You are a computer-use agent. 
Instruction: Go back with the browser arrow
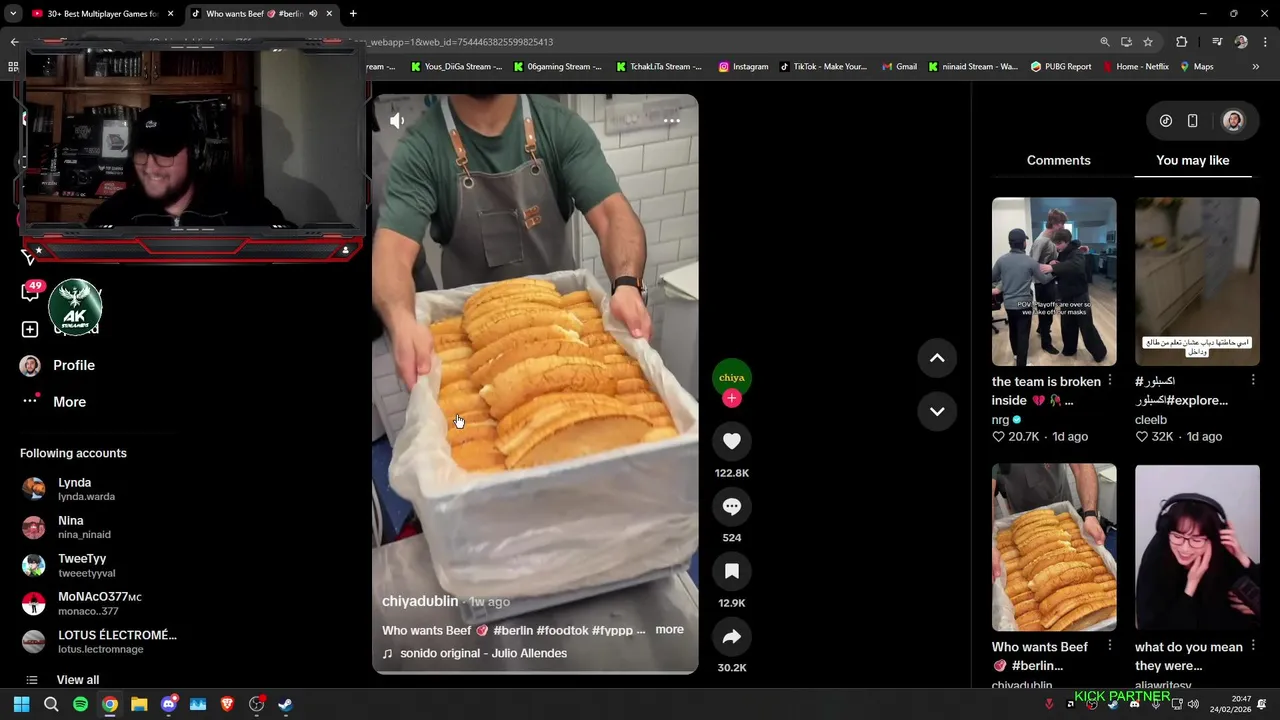click(x=14, y=42)
